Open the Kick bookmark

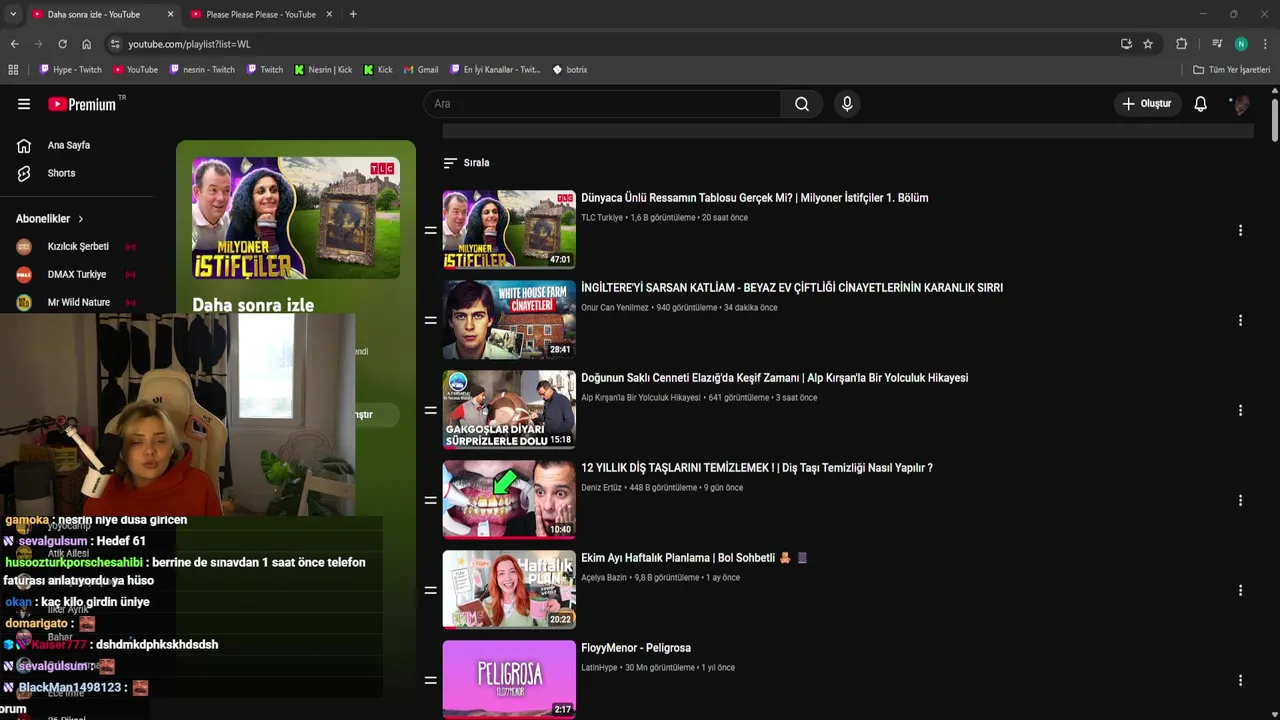[378, 70]
